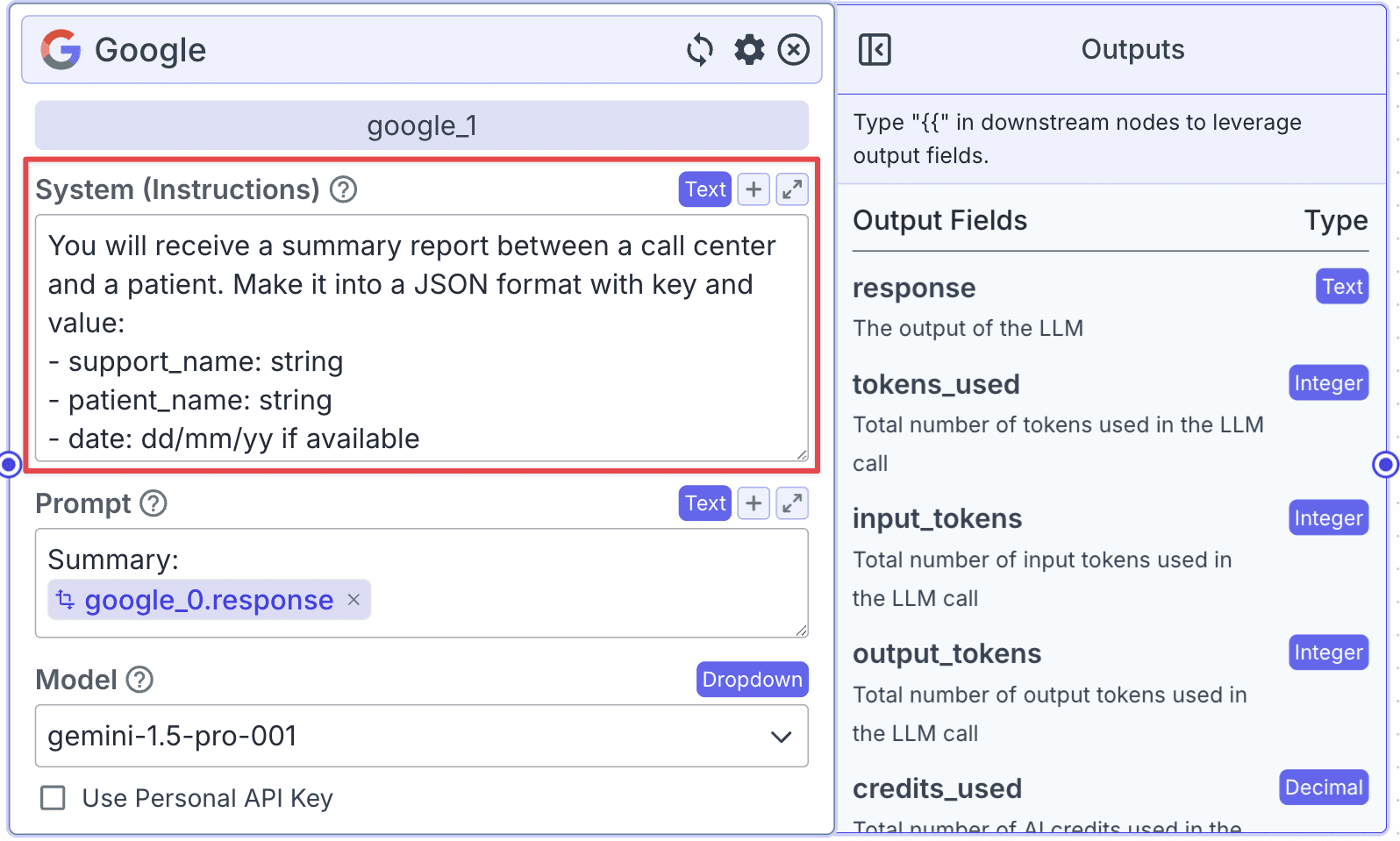Screen dimensions: 1400x841
Task: Close the Google node with X icon
Action: click(794, 49)
